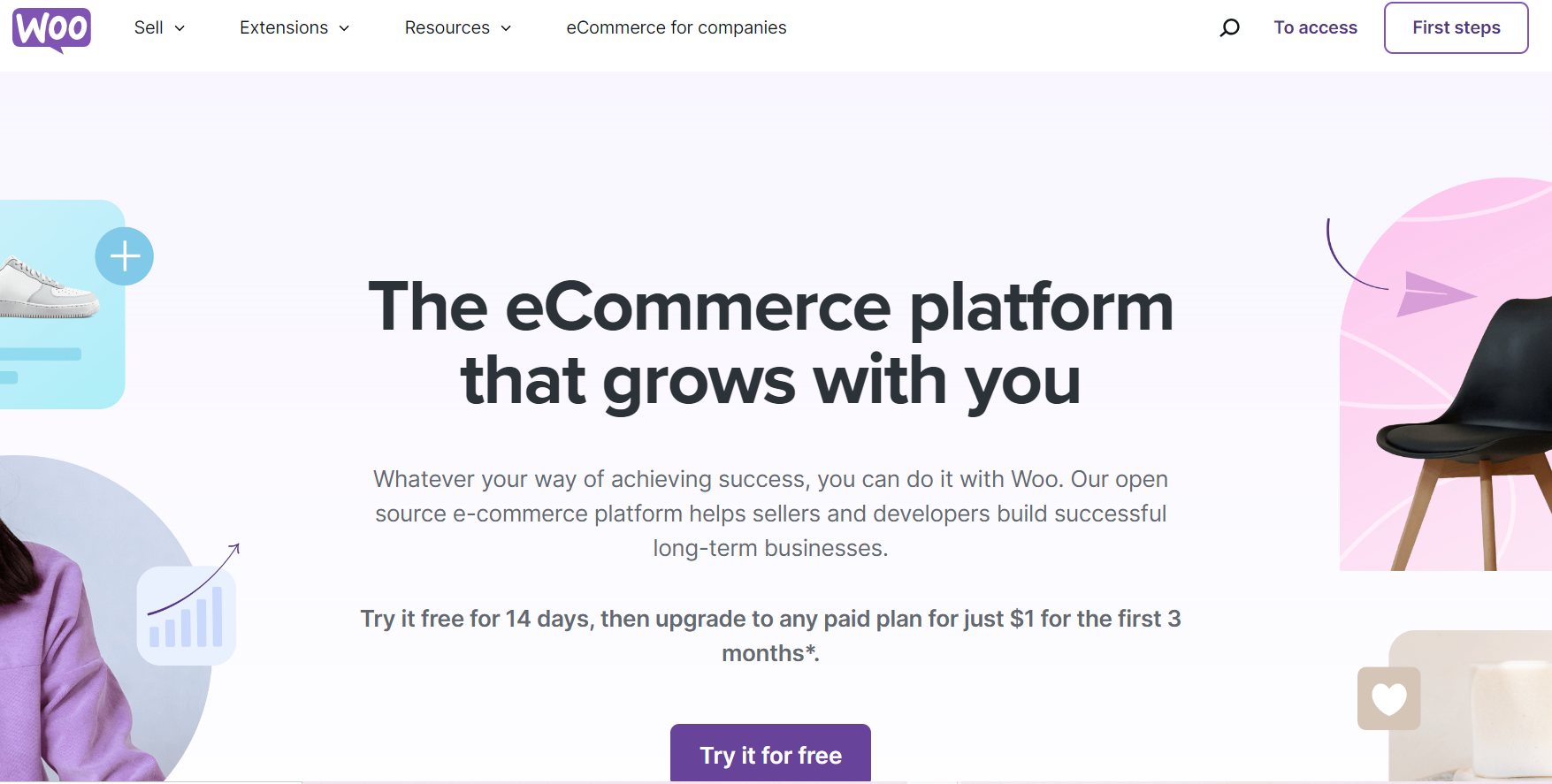1552x784 pixels.
Task: Click the white heart icon badge
Action: pos(1388,698)
